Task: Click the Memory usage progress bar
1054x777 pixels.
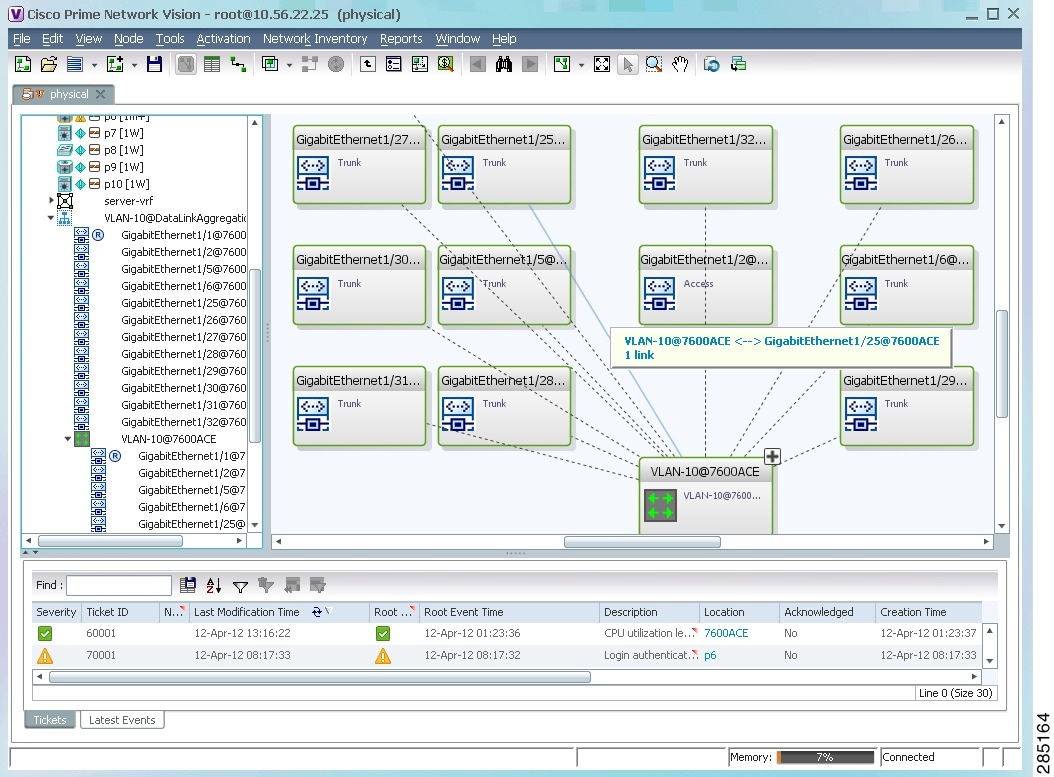Action: (x=825, y=758)
